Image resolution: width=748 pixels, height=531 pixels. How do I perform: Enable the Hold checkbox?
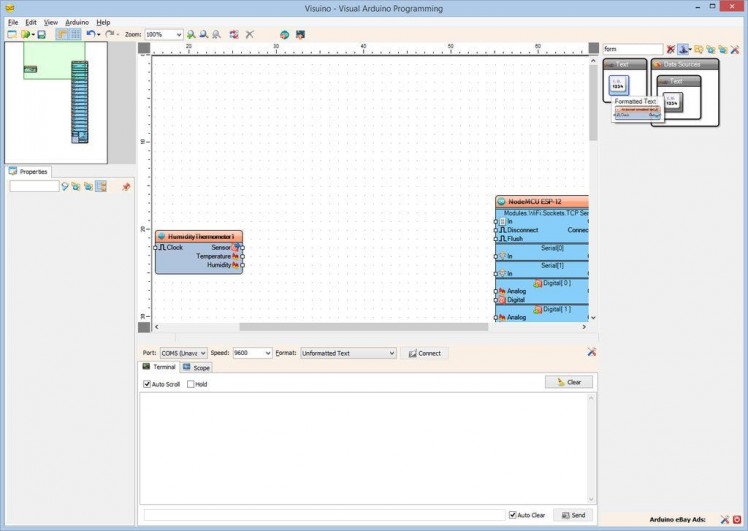click(191, 384)
